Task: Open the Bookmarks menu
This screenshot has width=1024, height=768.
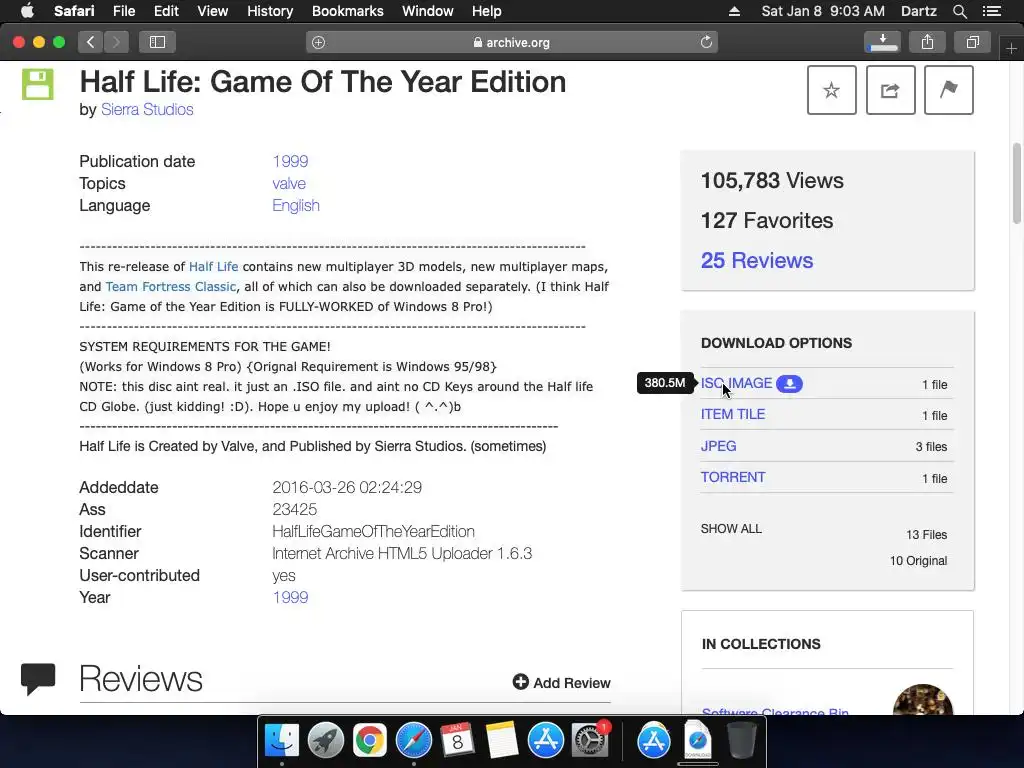Action: click(347, 11)
